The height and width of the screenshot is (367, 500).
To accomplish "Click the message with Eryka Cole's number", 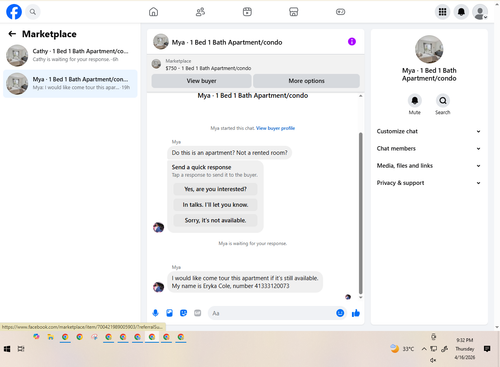I will [x=245, y=282].
